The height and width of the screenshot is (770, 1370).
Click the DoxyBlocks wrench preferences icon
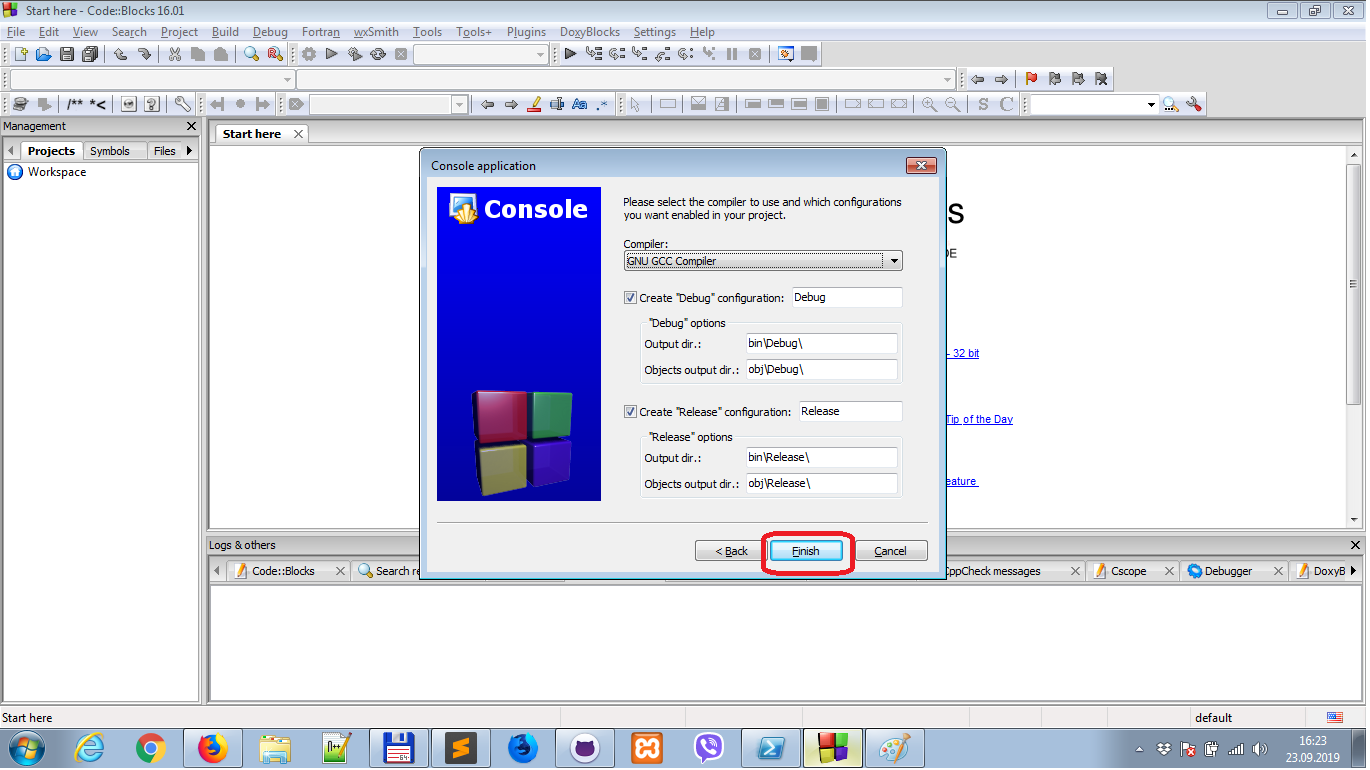182,104
